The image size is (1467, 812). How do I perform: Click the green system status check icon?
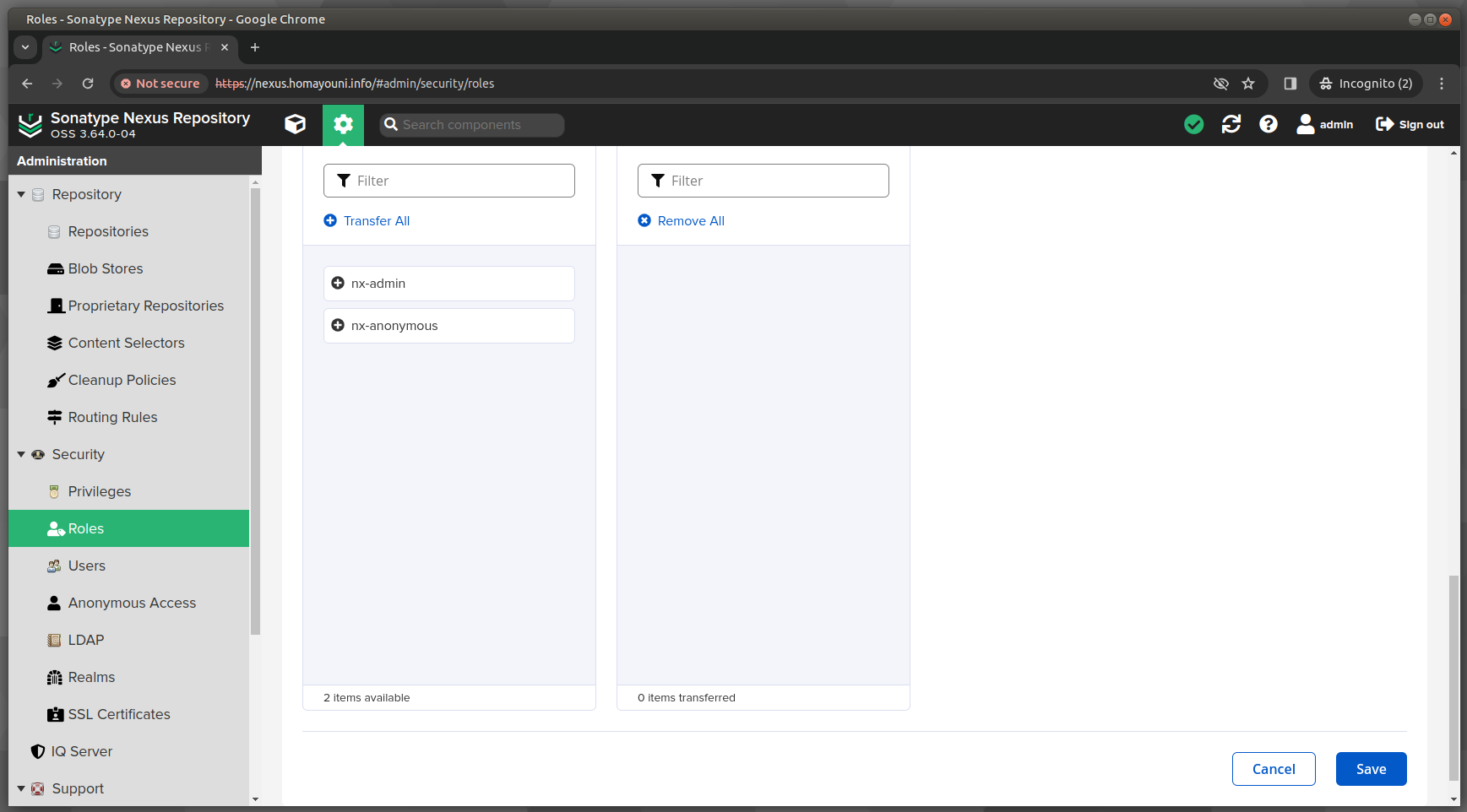(1193, 125)
